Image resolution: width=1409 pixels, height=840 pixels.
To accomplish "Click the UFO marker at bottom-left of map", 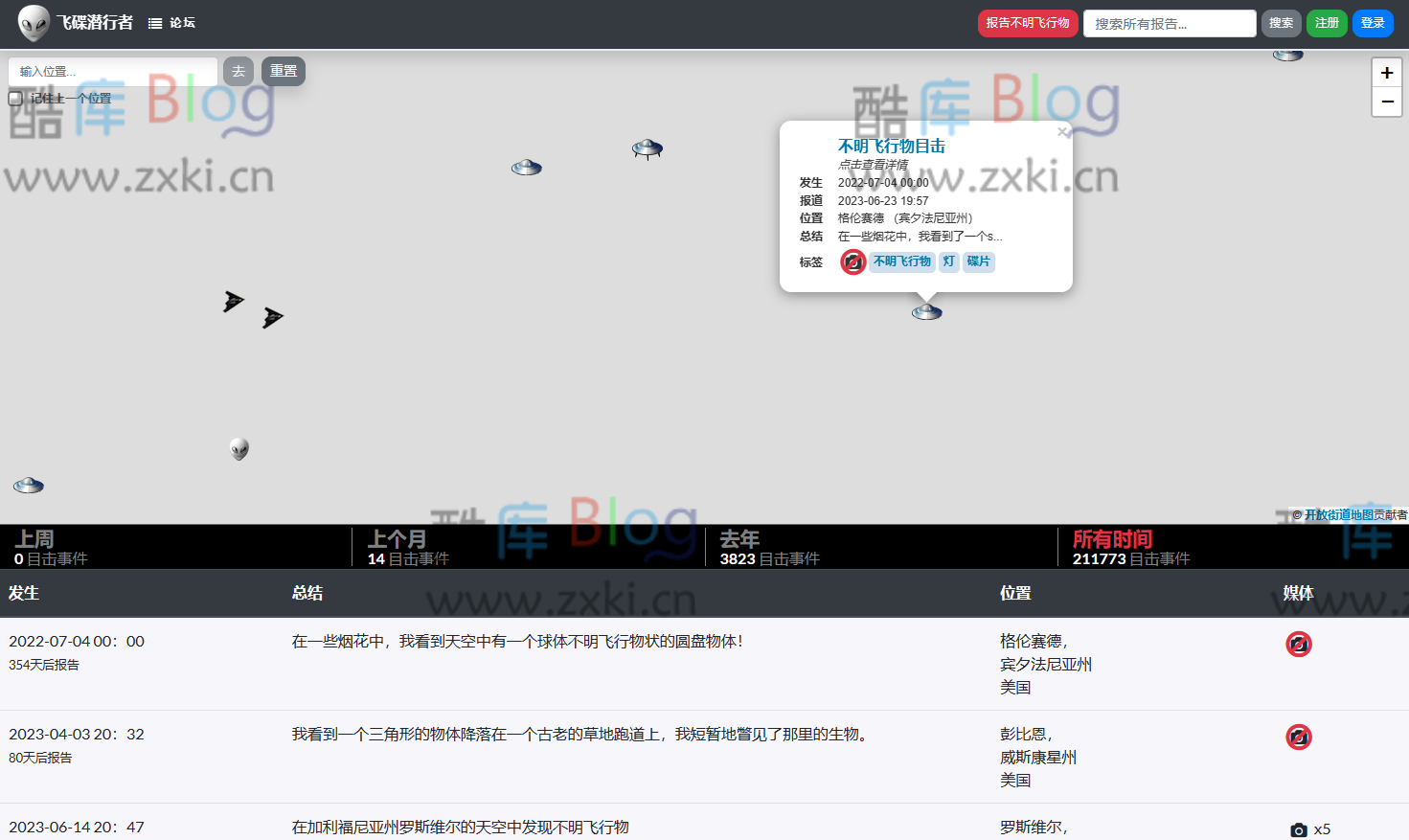I will [28, 485].
